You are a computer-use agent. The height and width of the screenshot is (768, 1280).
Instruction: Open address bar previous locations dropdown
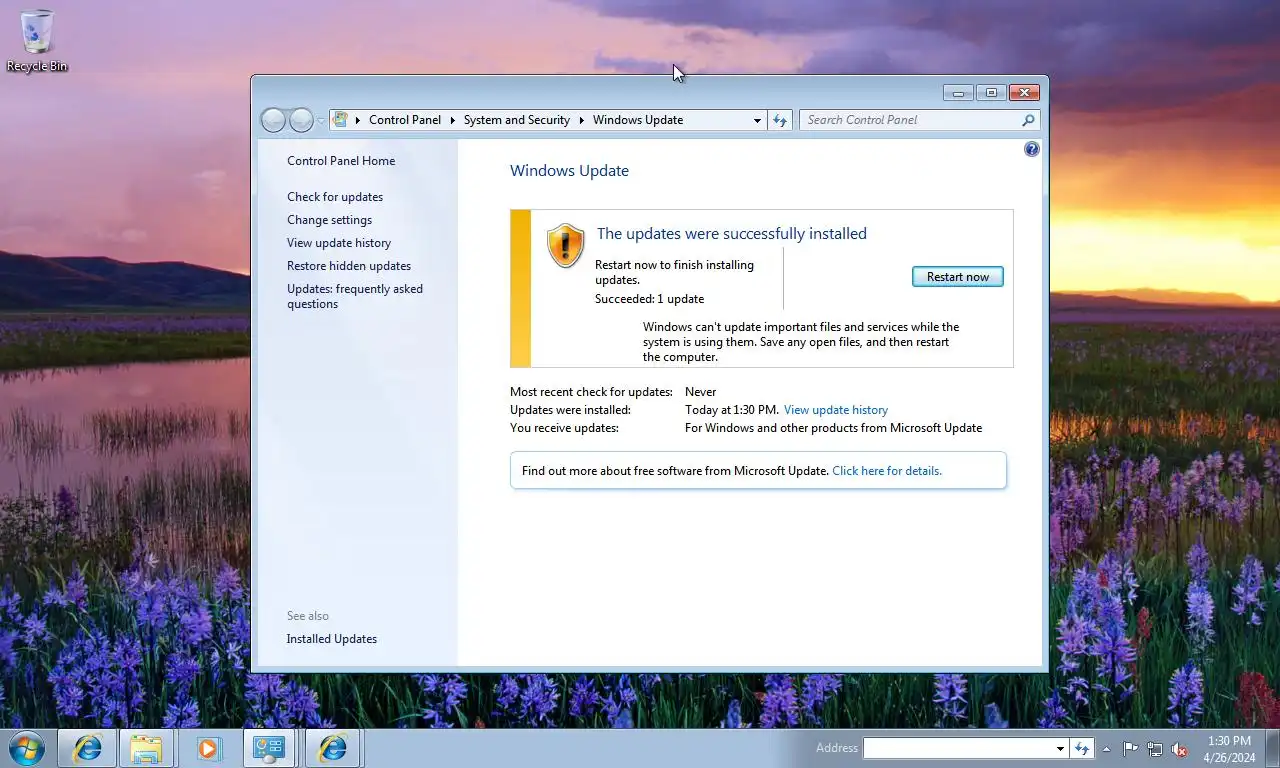[757, 120]
